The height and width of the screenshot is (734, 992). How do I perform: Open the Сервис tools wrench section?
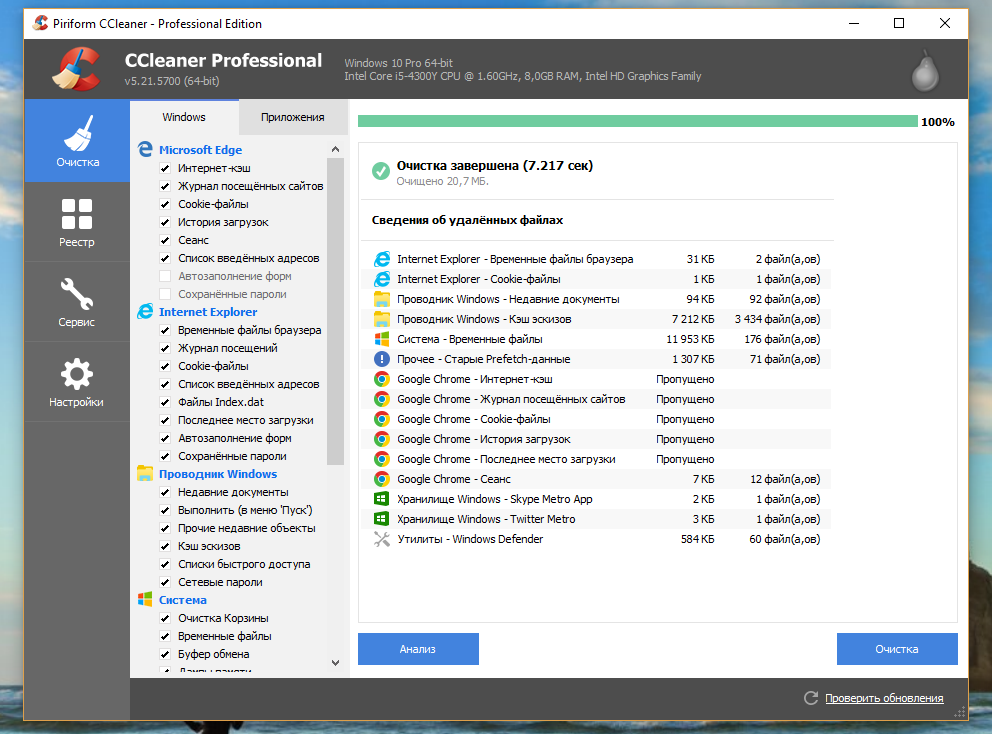click(x=77, y=302)
